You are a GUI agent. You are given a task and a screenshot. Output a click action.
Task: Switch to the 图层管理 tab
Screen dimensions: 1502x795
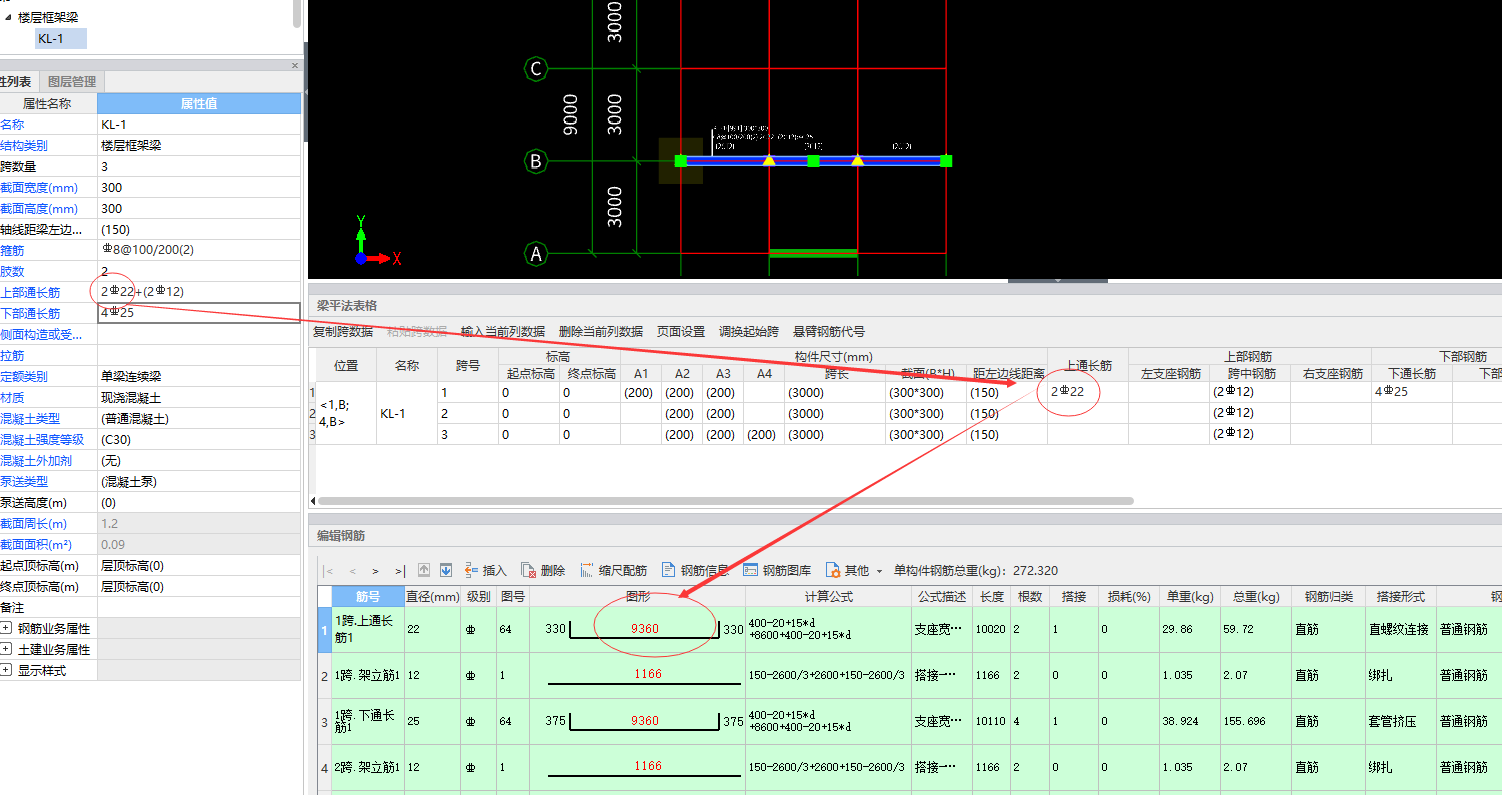(x=72, y=82)
